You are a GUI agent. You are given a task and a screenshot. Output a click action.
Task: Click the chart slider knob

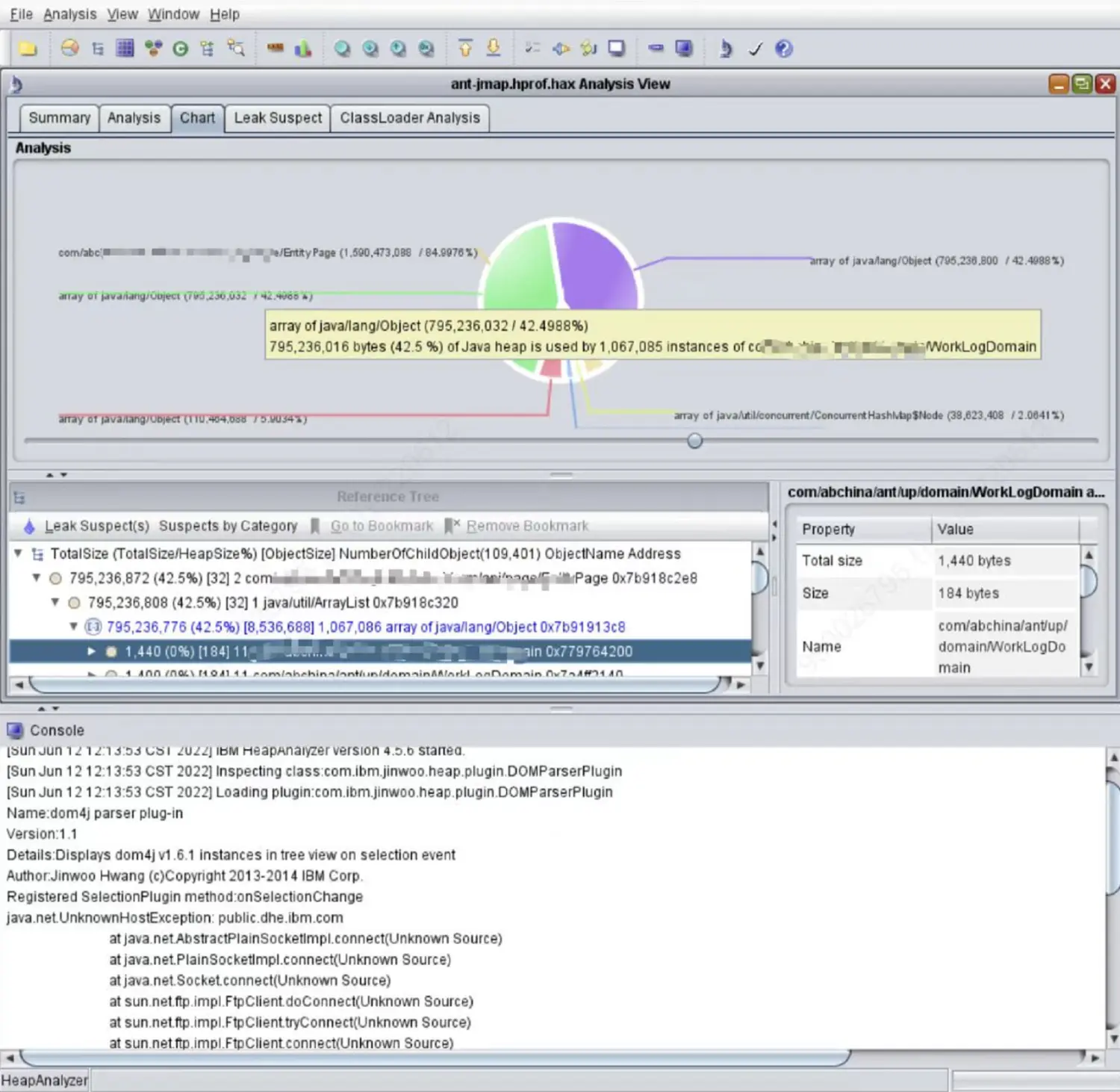[695, 441]
